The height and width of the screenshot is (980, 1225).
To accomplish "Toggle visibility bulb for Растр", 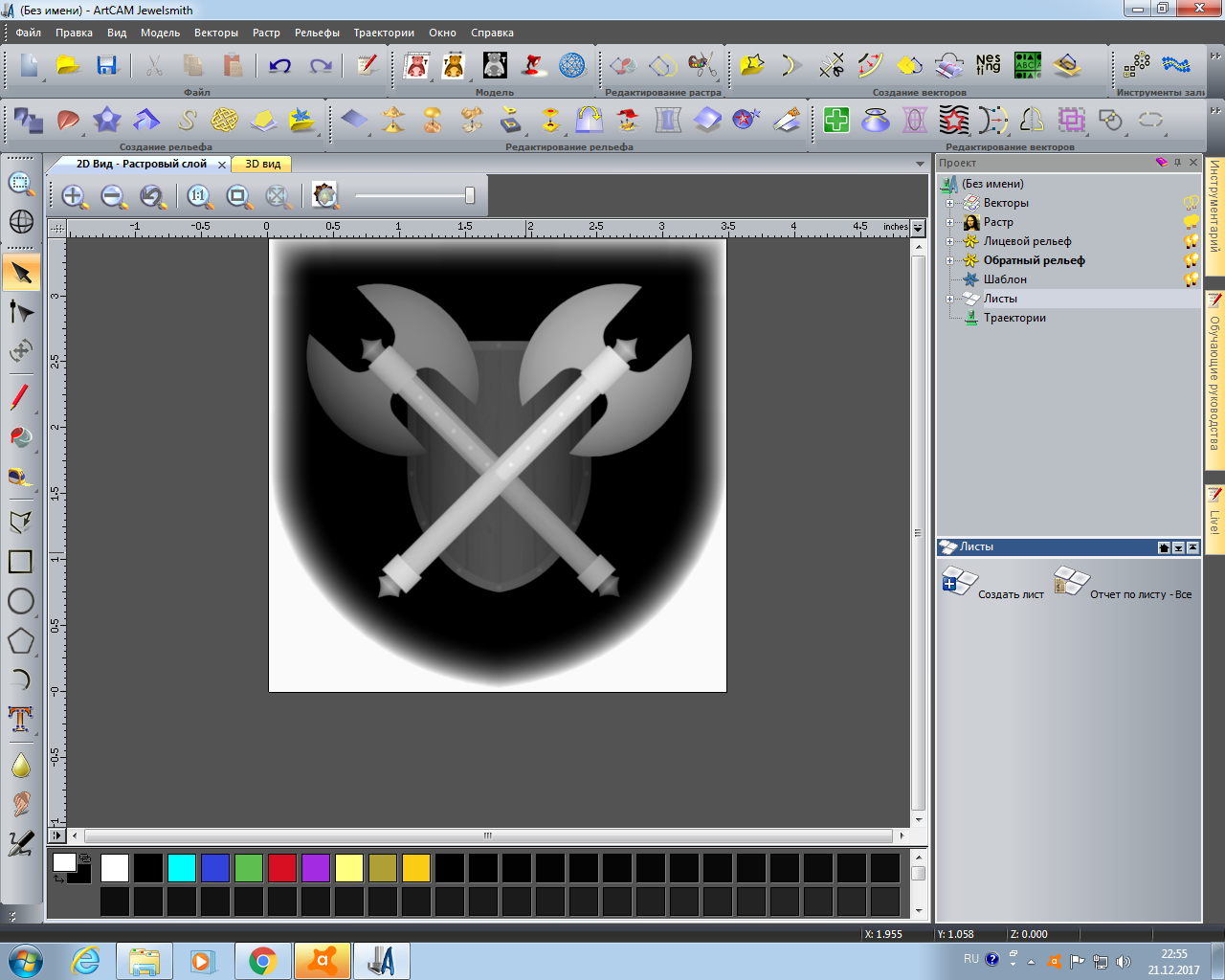I will [x=1192, y=222].
